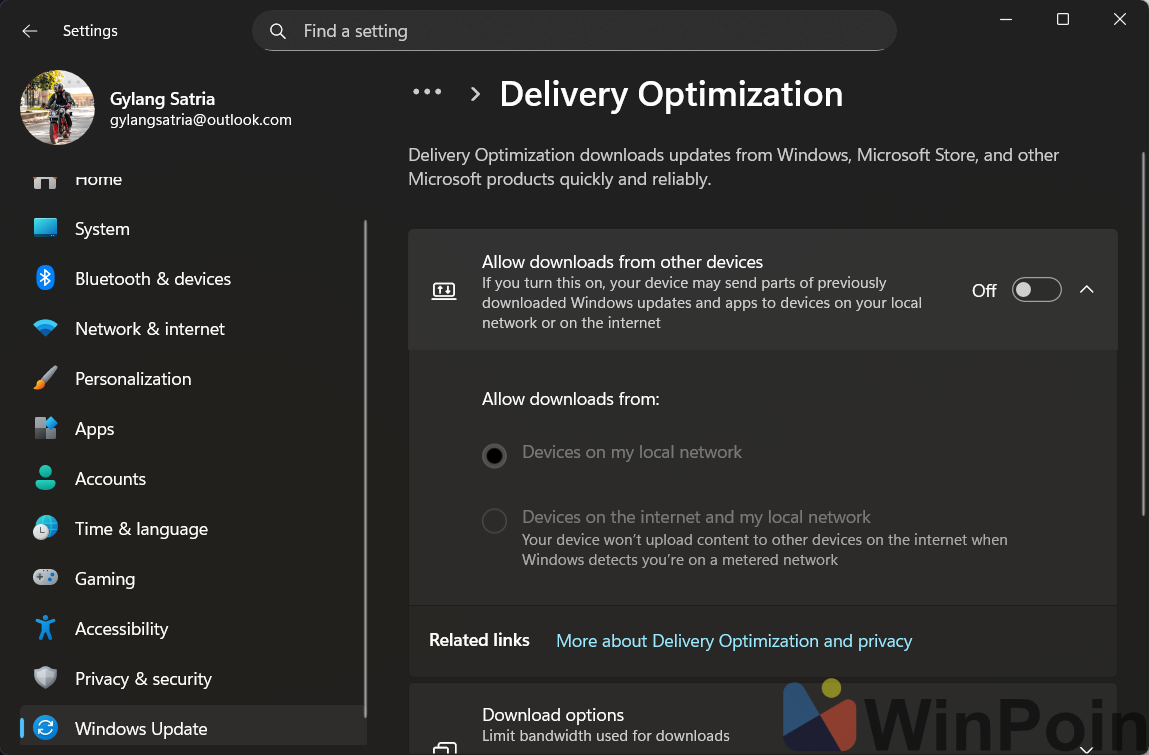Viewport: 1149px width, 755px height.
Task: Go to Gaming settings
Action: [192, 578]
